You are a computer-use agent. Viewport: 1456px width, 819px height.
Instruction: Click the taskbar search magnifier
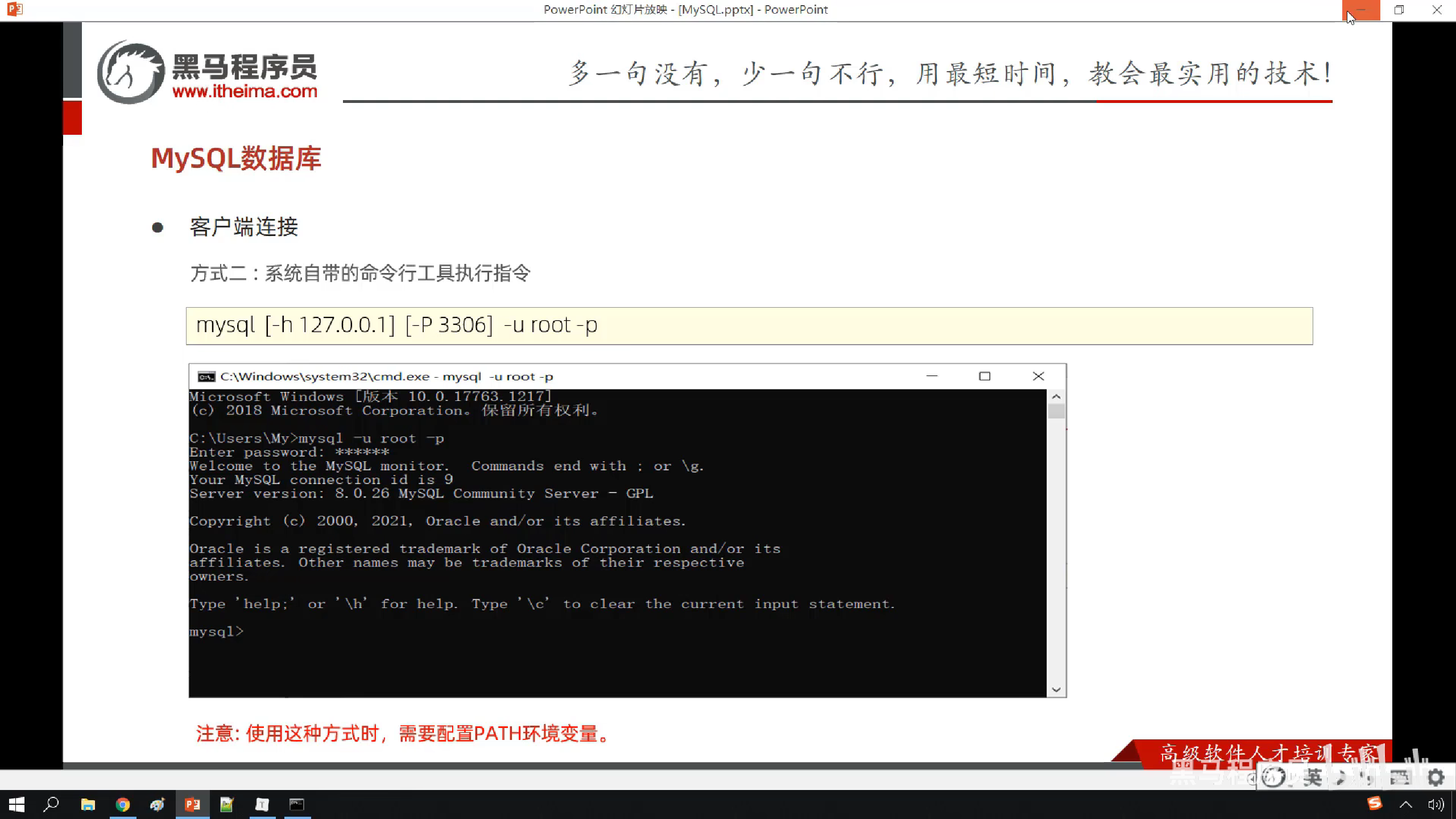pos(51,804)
